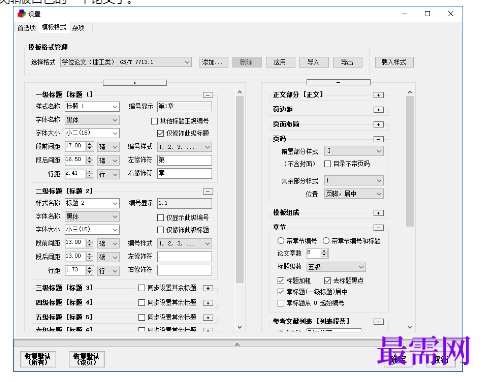
Task: Click 恢复默认(所有) button
Action: pyautogui.click(x=37, y=359)
